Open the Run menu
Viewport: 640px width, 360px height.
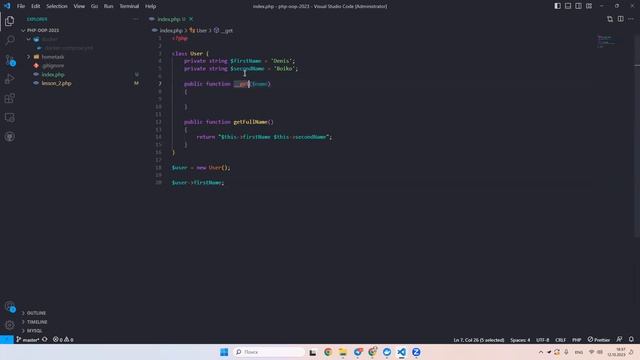108,6
